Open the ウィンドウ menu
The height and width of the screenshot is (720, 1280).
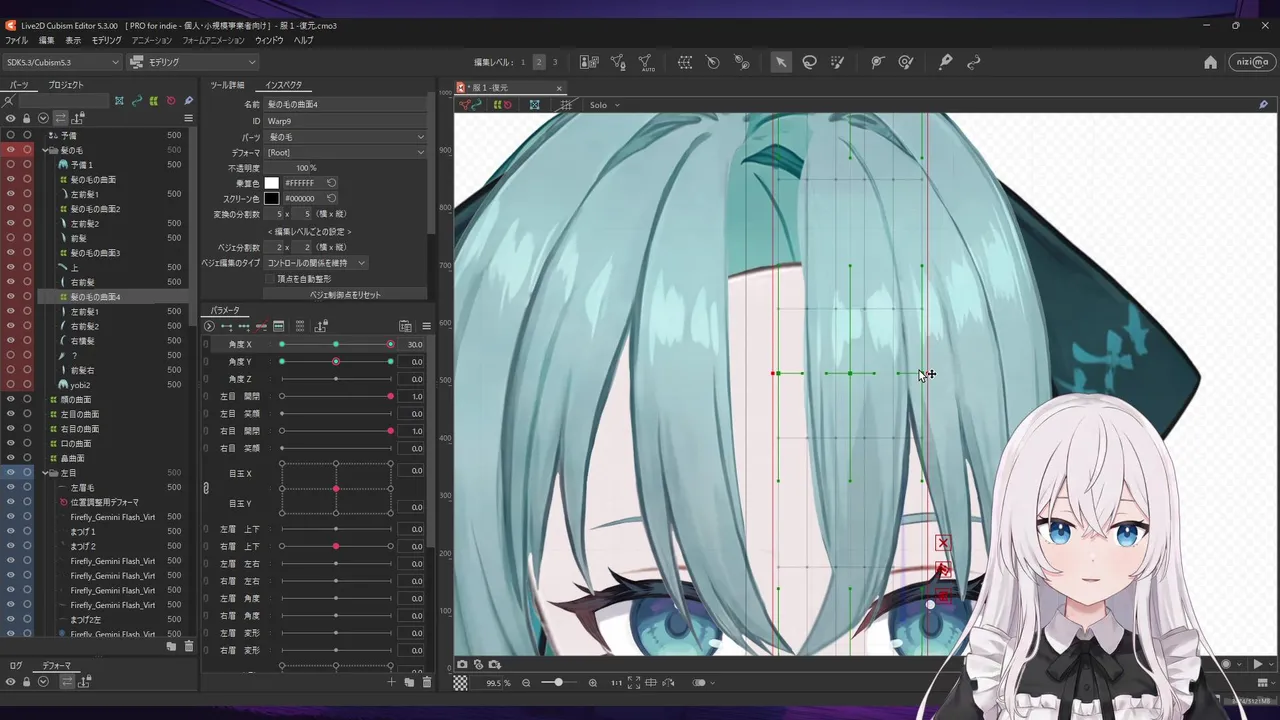[269, 41]
